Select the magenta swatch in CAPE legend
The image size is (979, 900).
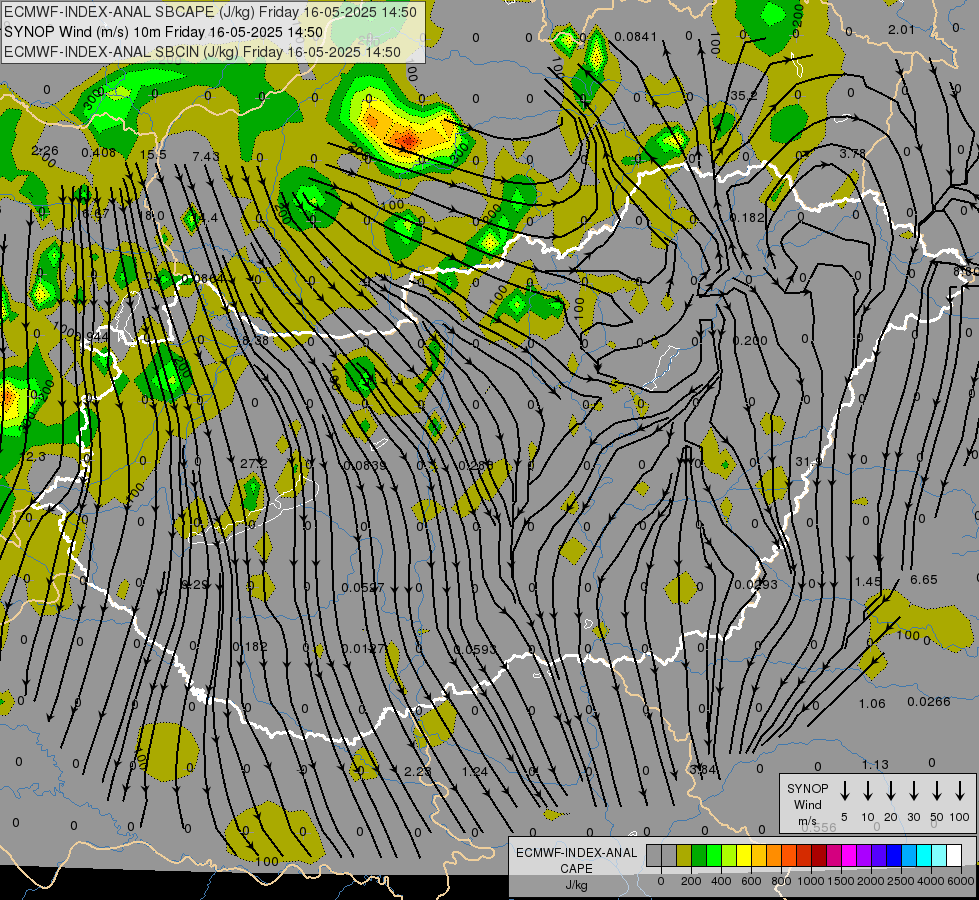(849, 856)
